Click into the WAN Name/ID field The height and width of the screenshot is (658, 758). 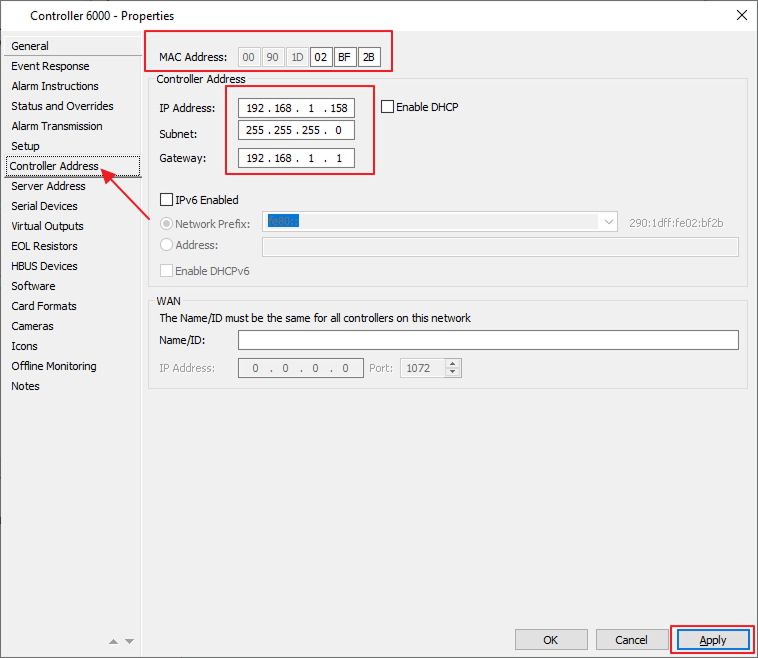pos(488,341)
